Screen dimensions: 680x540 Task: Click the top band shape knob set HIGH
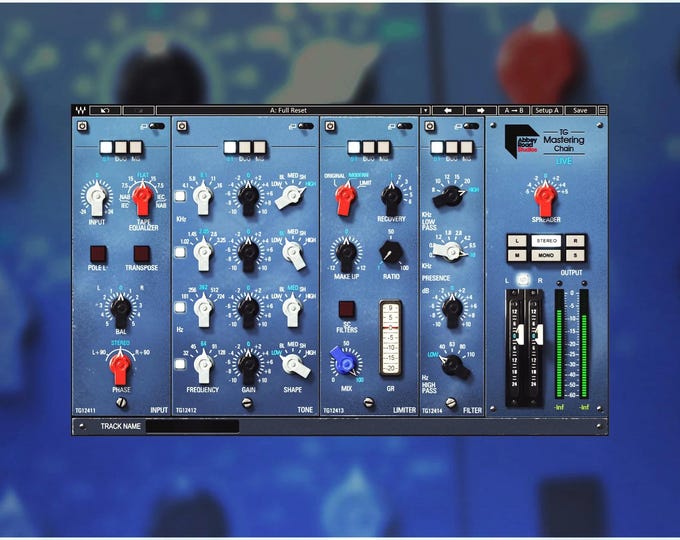tap(291, 196)
